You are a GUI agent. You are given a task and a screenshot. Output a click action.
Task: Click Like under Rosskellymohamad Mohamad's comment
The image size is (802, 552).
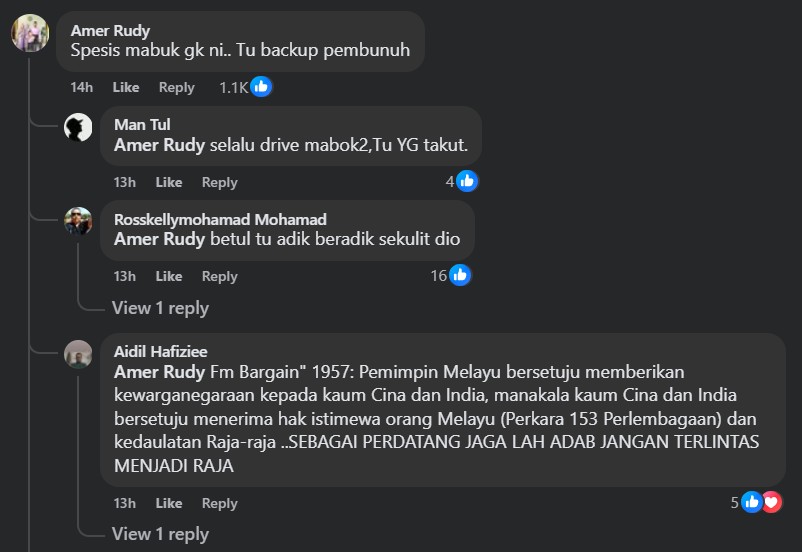pyautogui.click(x=169, y=276)
